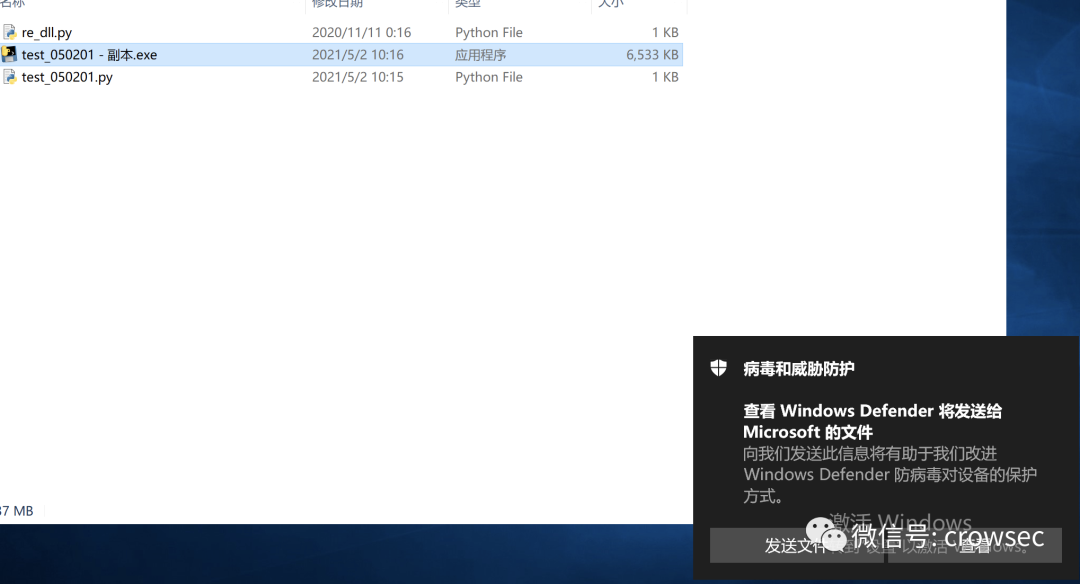Click the 6,533 KB size cell

click(652, 55)
